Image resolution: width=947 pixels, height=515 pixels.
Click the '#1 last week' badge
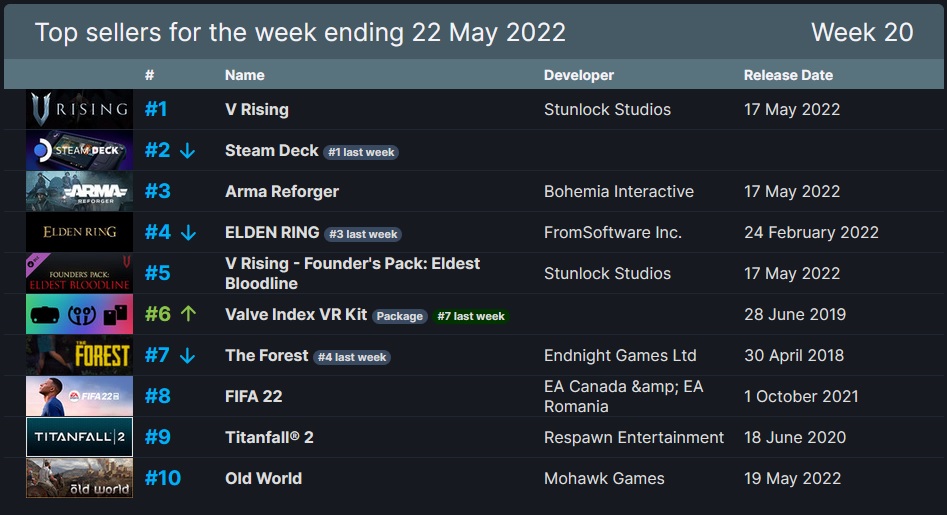click(x=361, y=152)
